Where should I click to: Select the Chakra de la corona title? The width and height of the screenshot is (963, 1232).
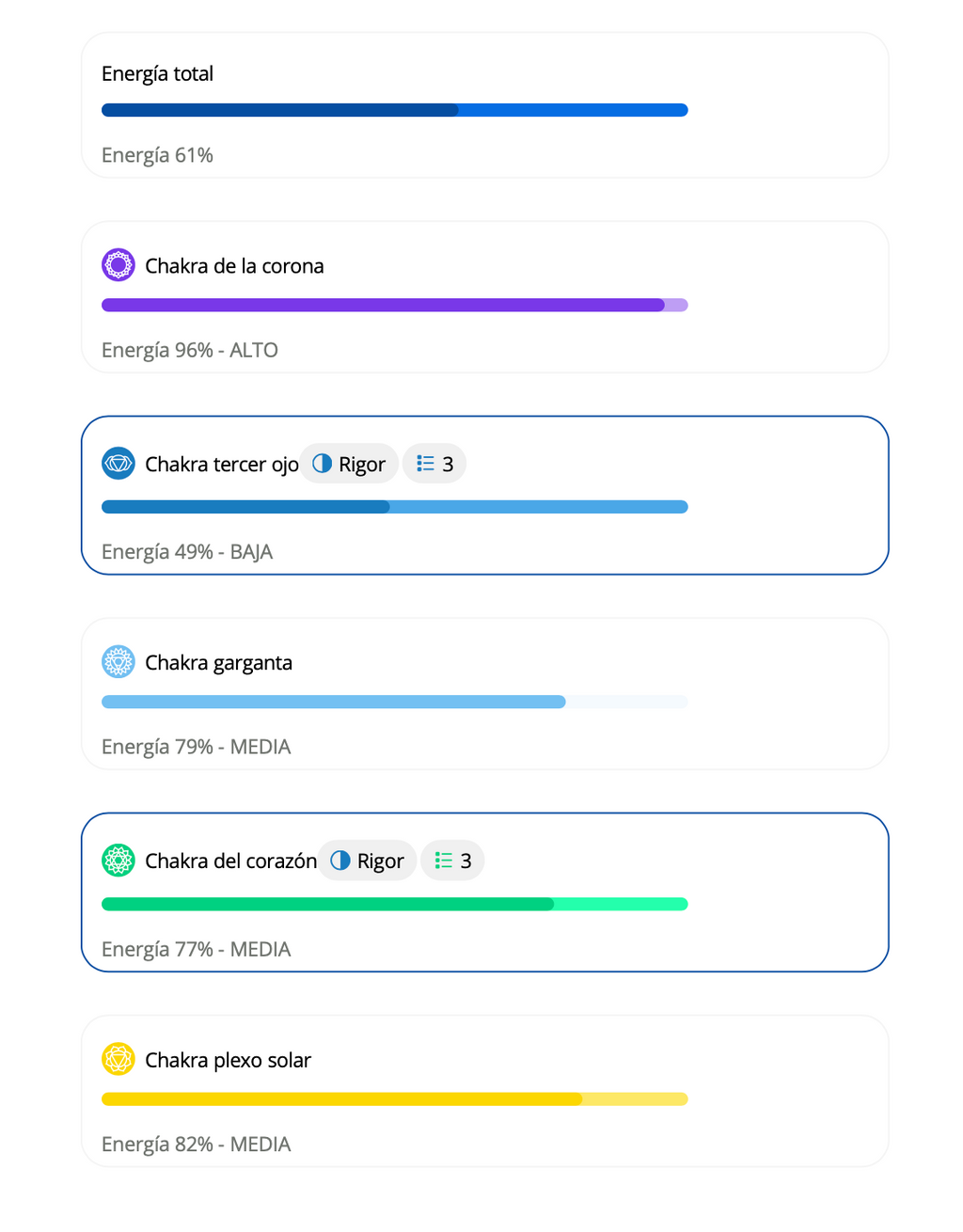(234, 266)
